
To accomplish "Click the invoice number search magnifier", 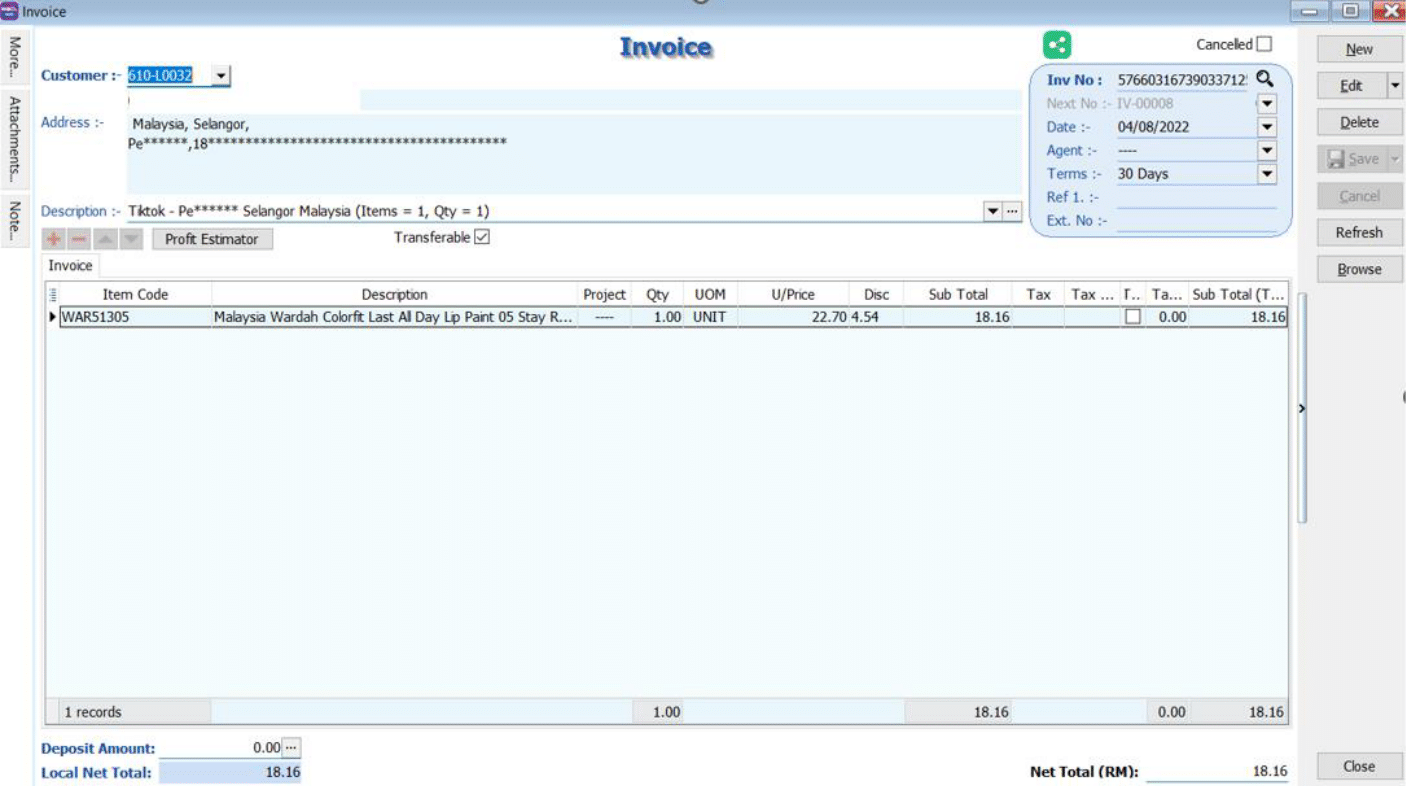I will 1265,79.
